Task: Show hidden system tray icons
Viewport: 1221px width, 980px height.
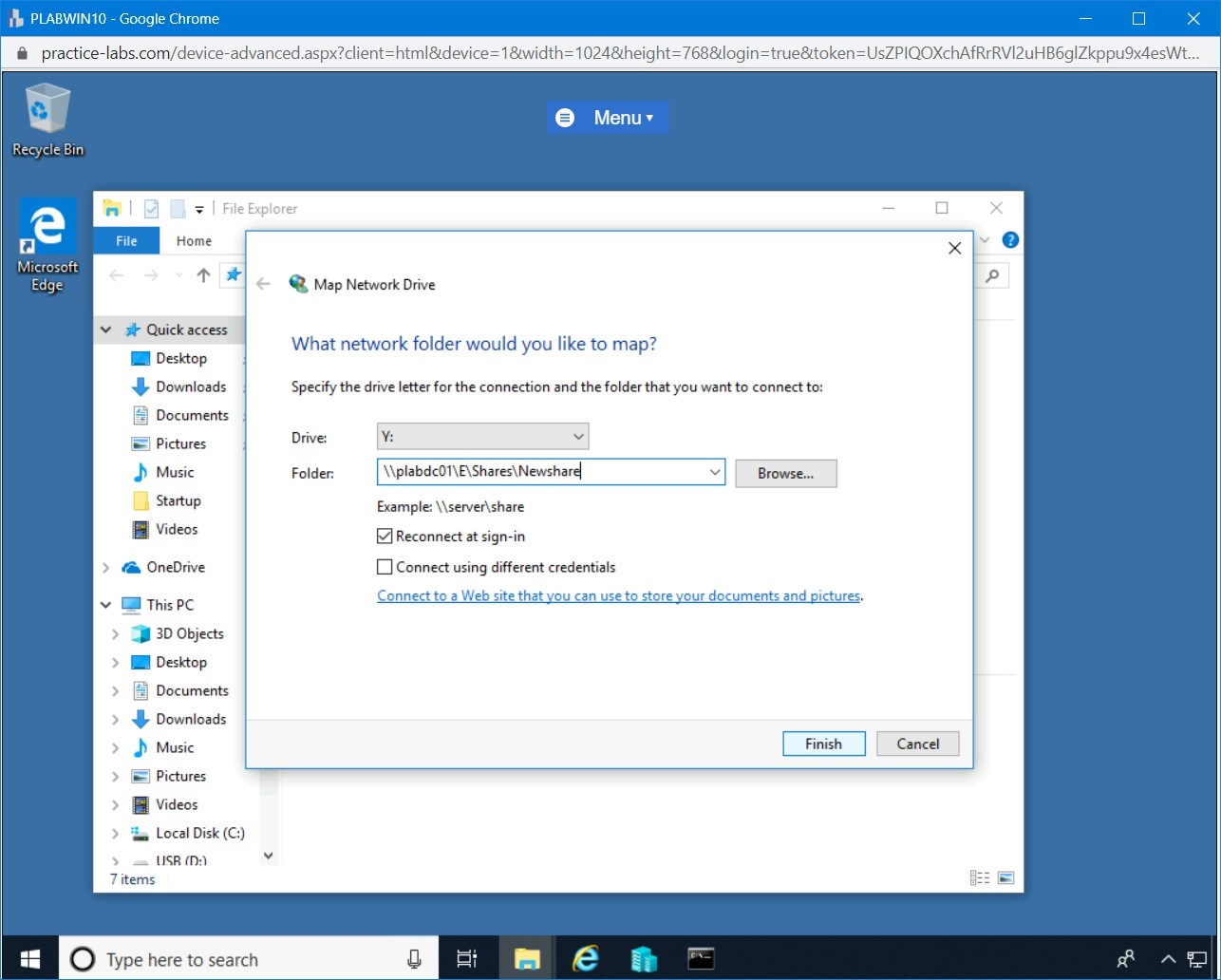Action: click(x=1169, y=959)
